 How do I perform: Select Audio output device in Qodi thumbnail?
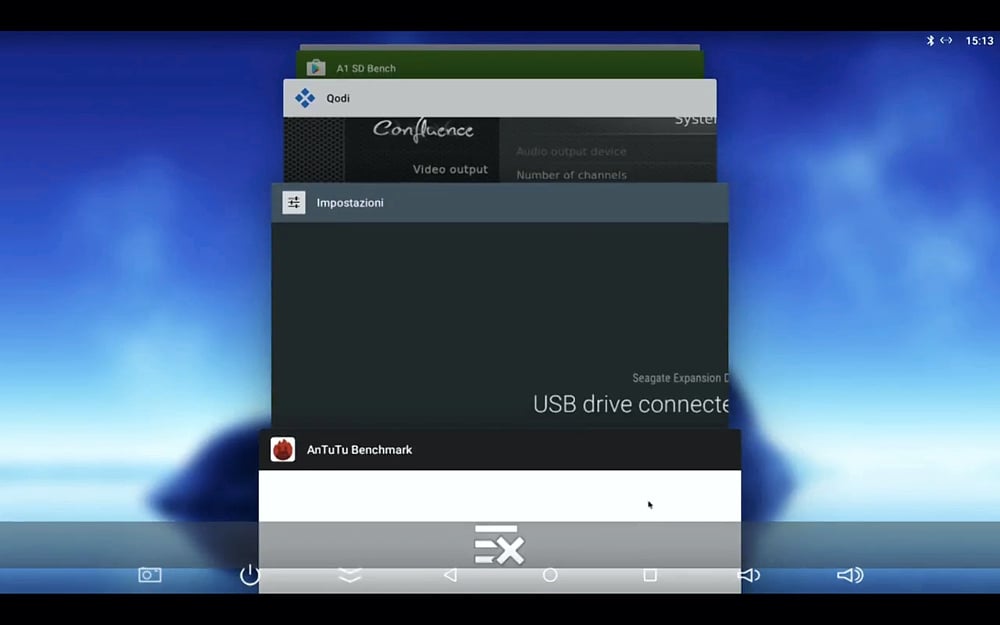pos(571,151)
